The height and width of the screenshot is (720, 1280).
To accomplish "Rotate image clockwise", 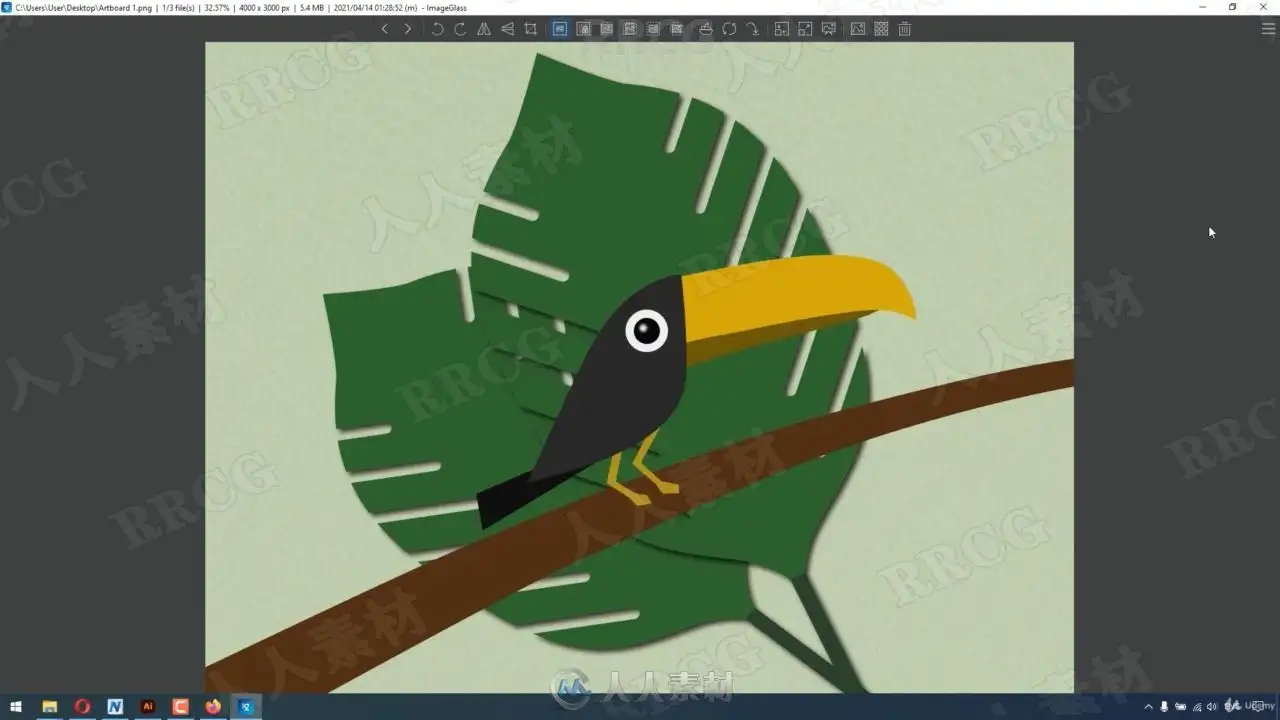I will point(460,29).
